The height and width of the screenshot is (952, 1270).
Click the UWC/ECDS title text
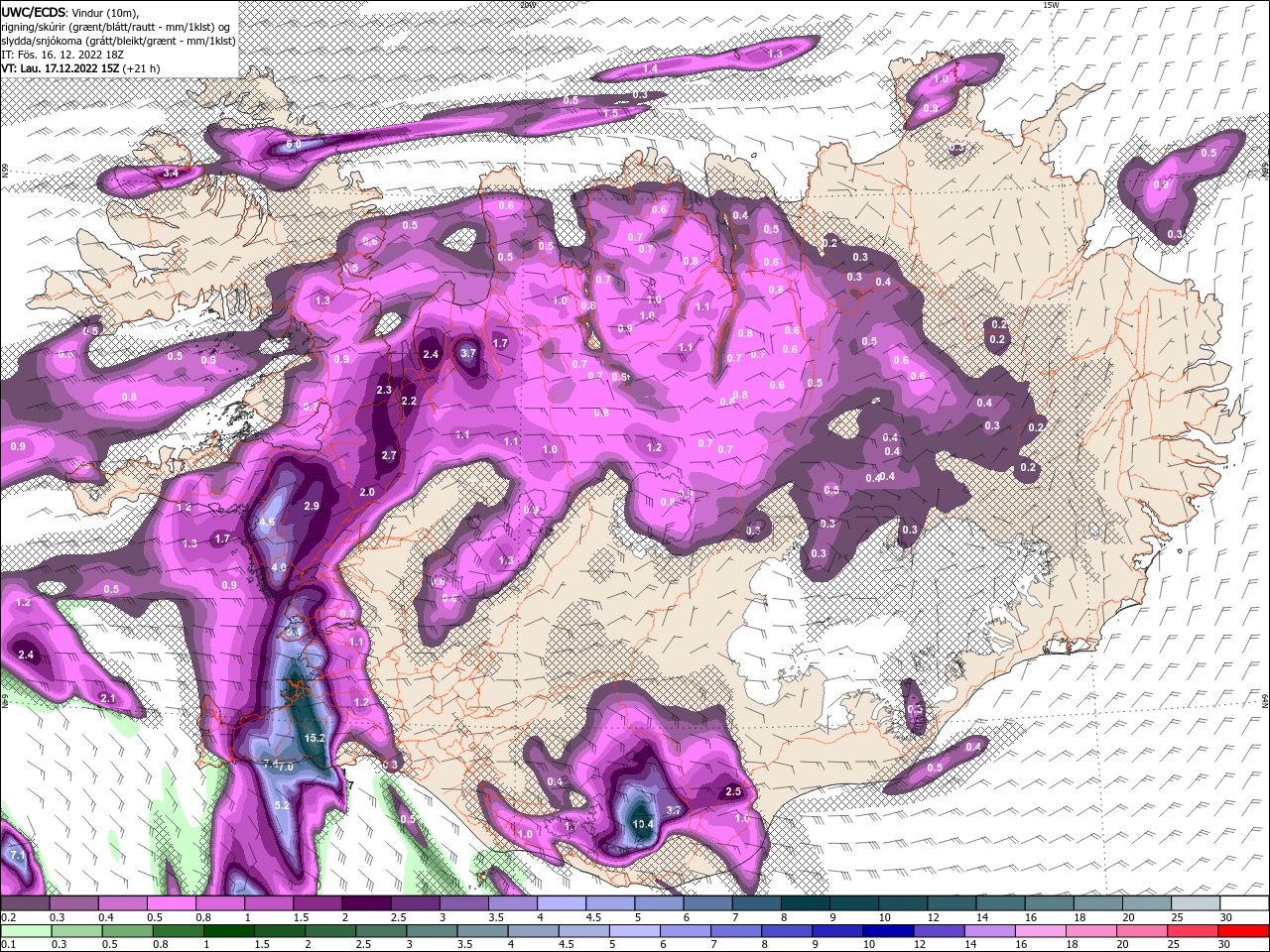point(33,12)
